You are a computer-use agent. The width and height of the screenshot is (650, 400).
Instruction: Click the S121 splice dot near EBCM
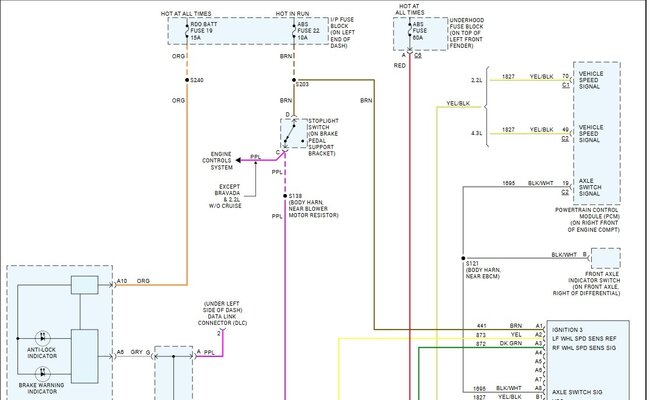[463, 258]
